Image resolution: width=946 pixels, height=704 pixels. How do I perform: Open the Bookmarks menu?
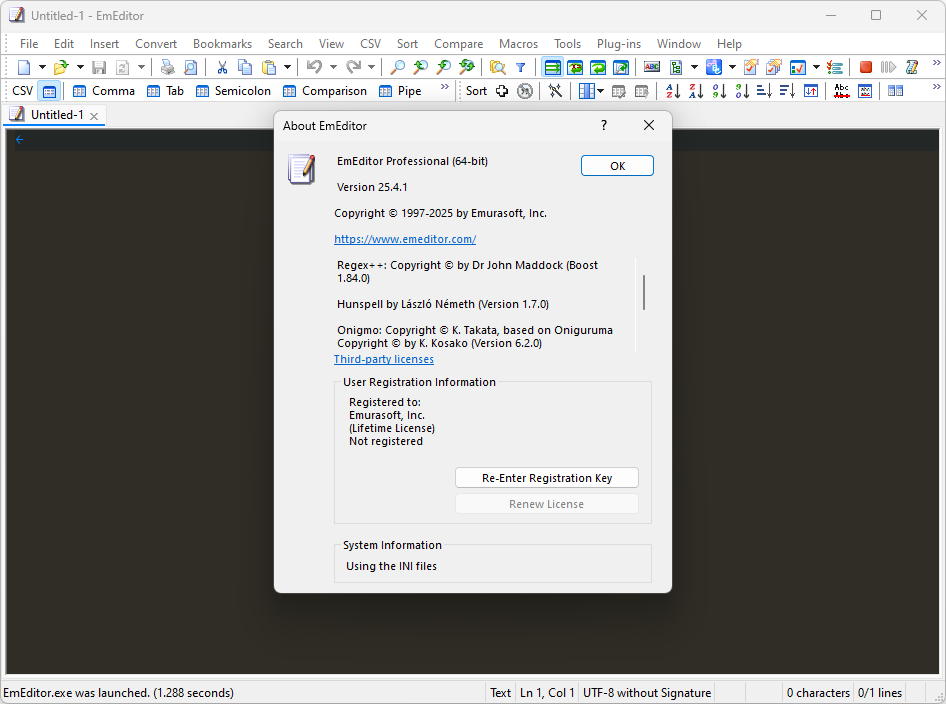click(x=223, y=44)
